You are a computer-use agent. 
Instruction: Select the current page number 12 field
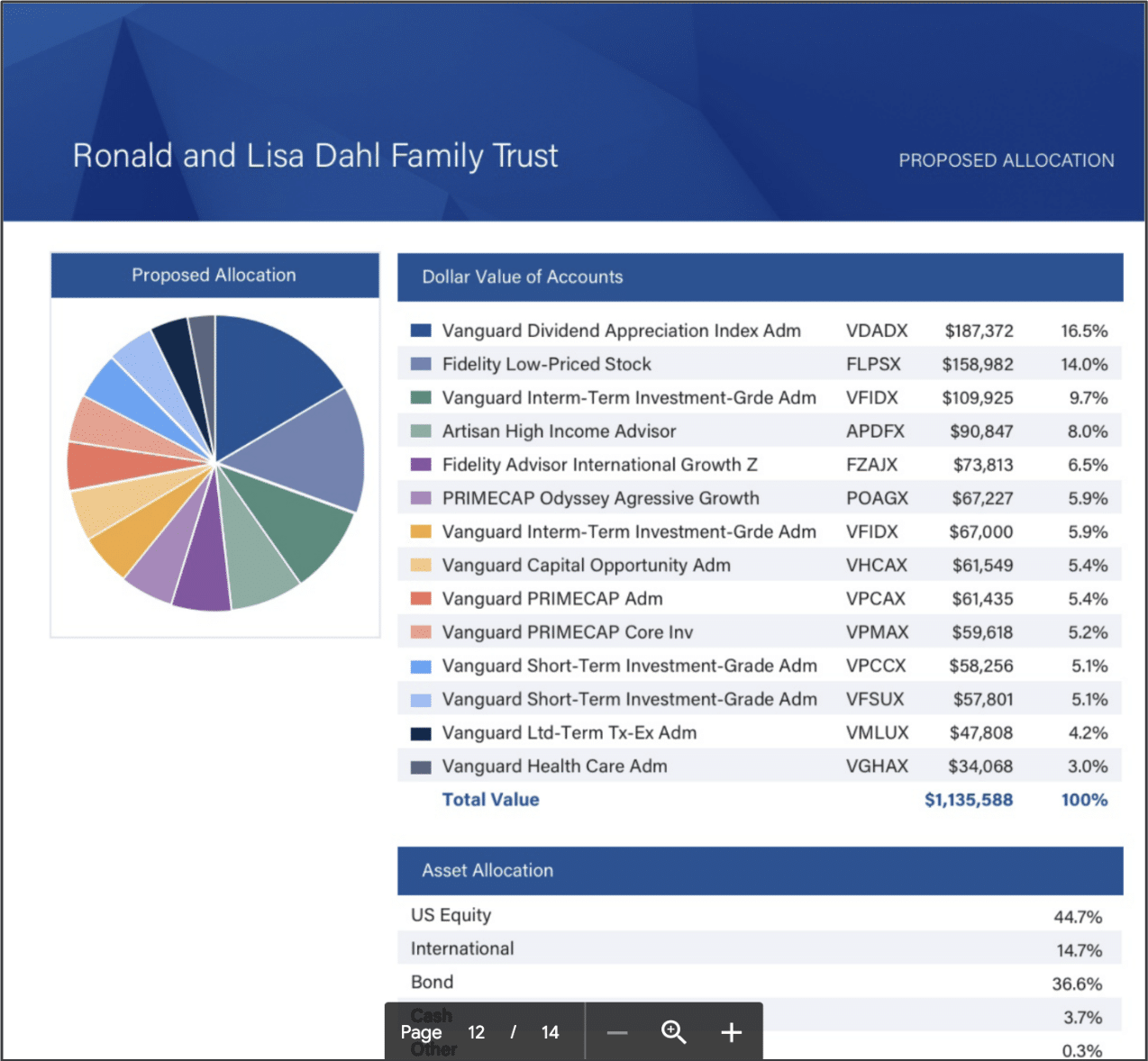tap(477, 1032)
